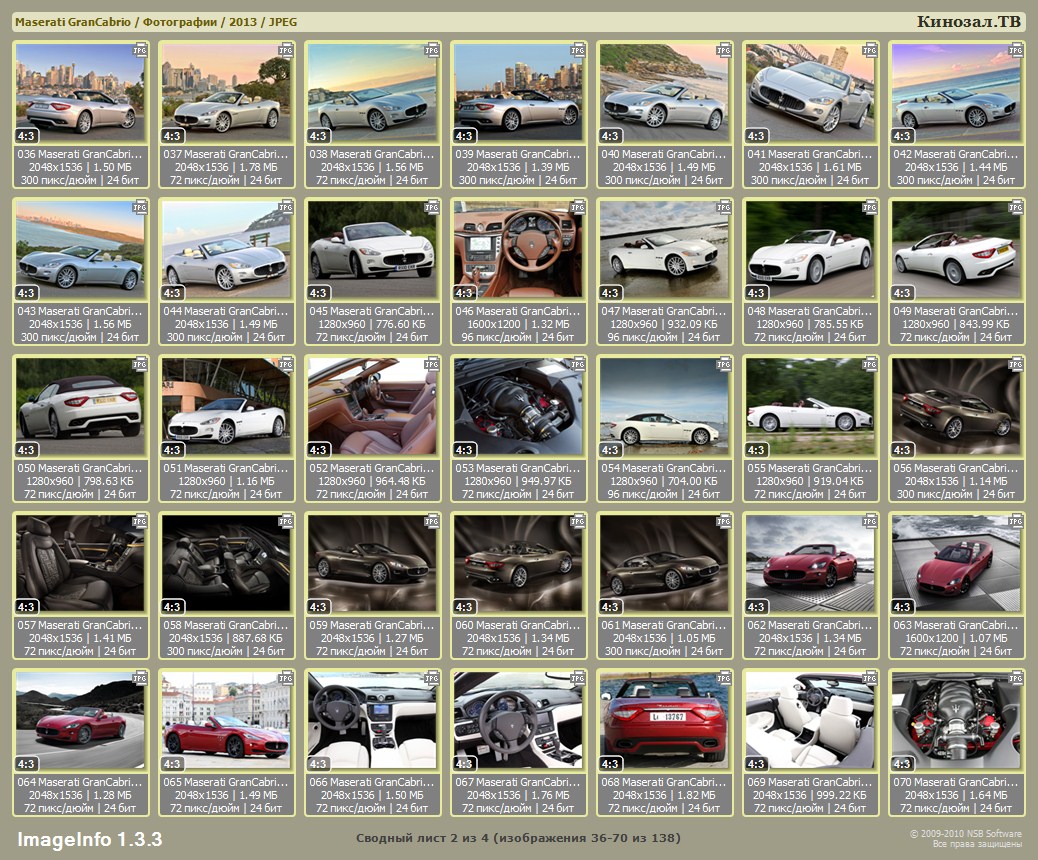The image size is (1038, 860).
Task: Click the NSB Software copyright notice
Action: point(965,839)
